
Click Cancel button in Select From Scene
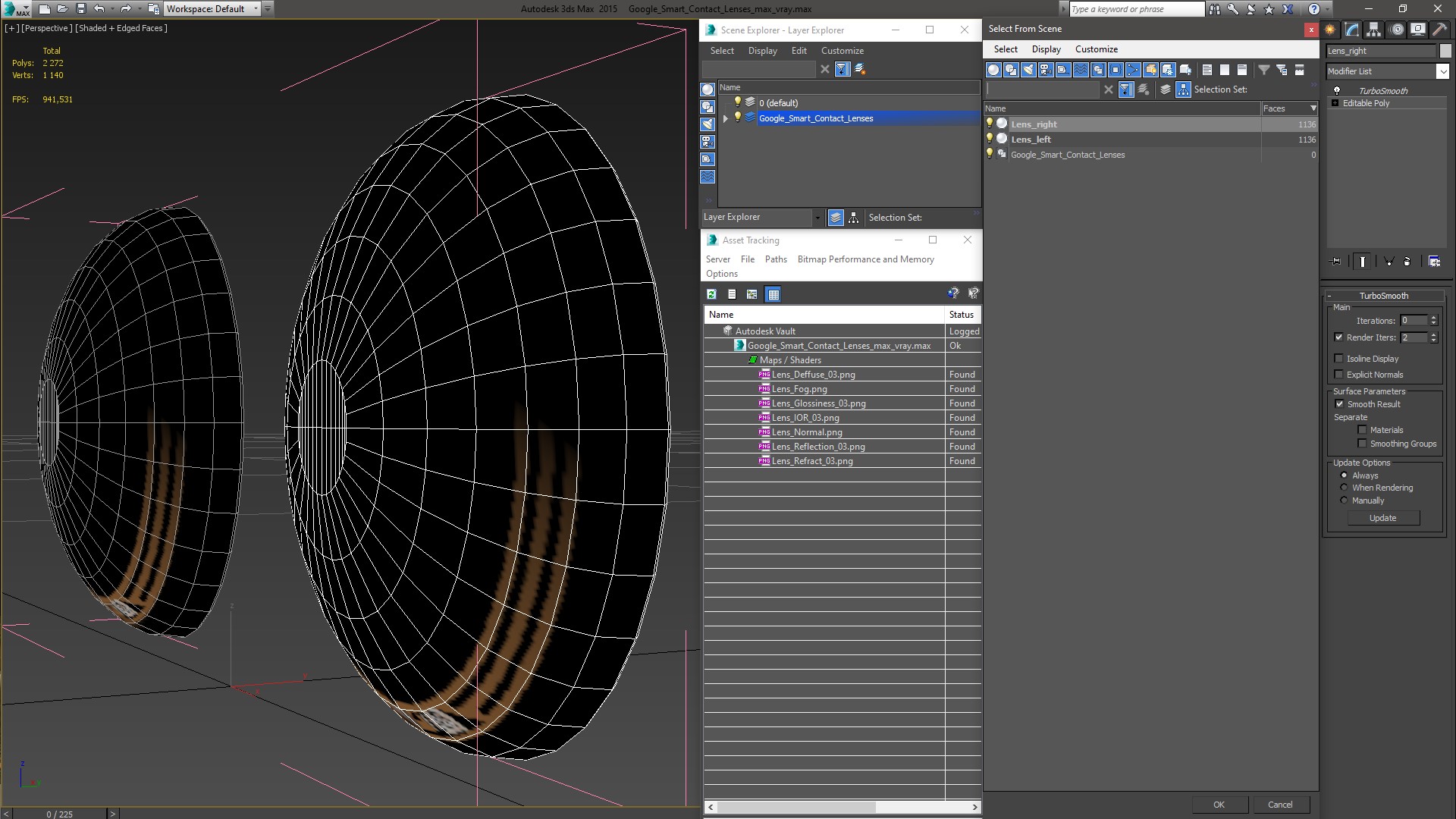1280,805
